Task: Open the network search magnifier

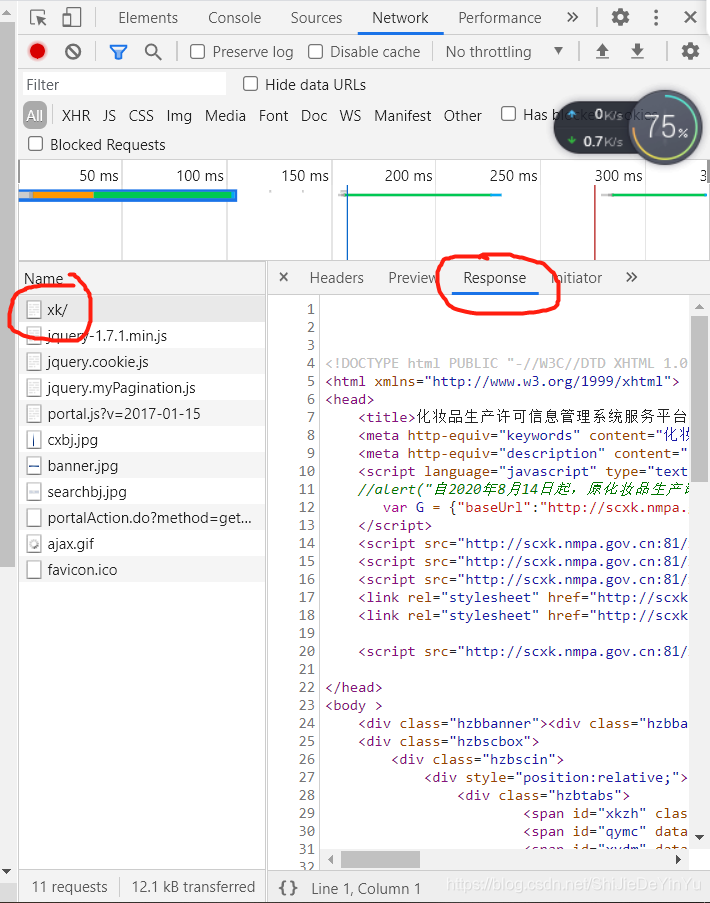Action: [153, 52]
